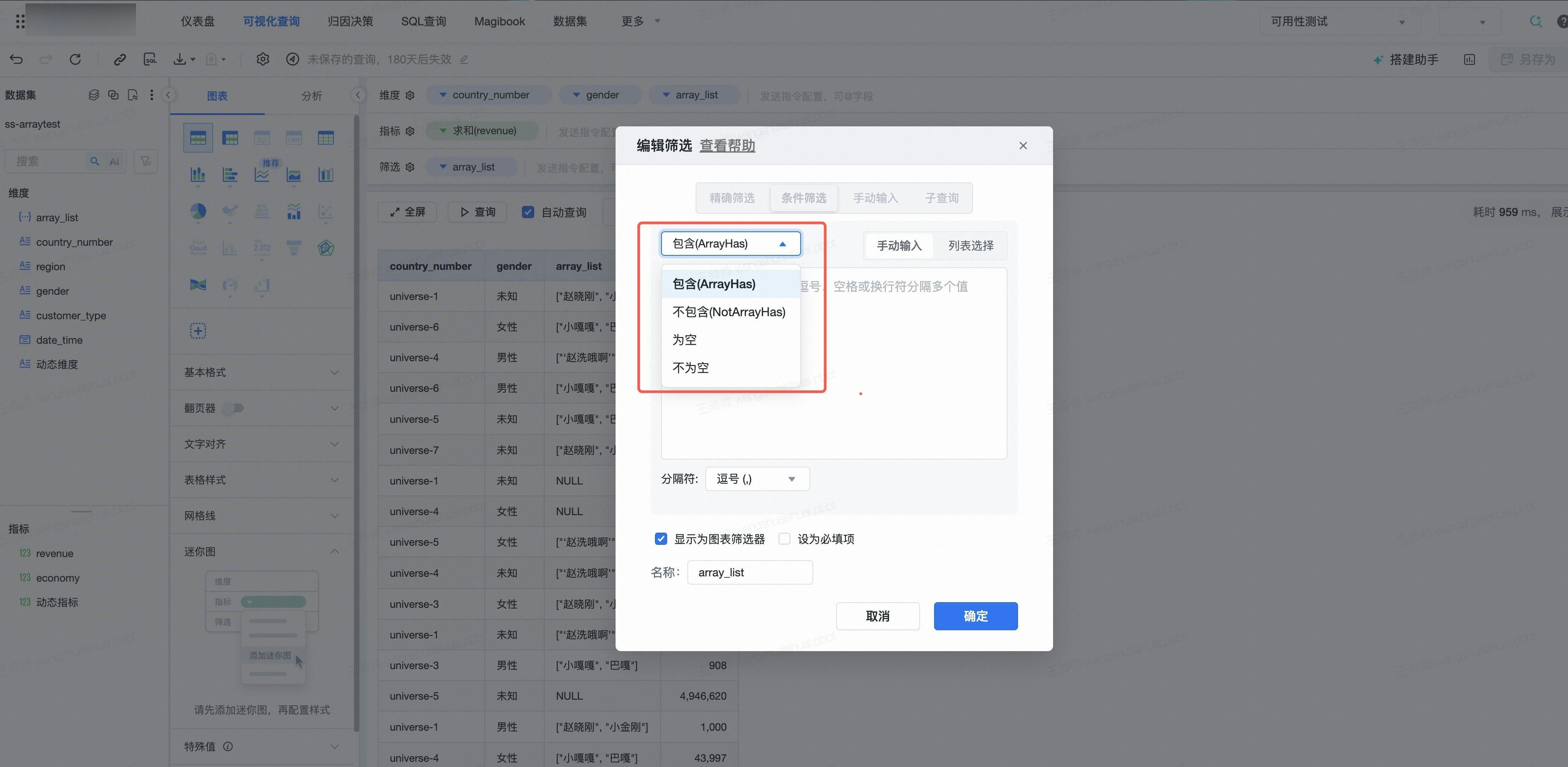Viewport: 1568px width, 767px height.
Task: Click the run query button
Action: 477,212
